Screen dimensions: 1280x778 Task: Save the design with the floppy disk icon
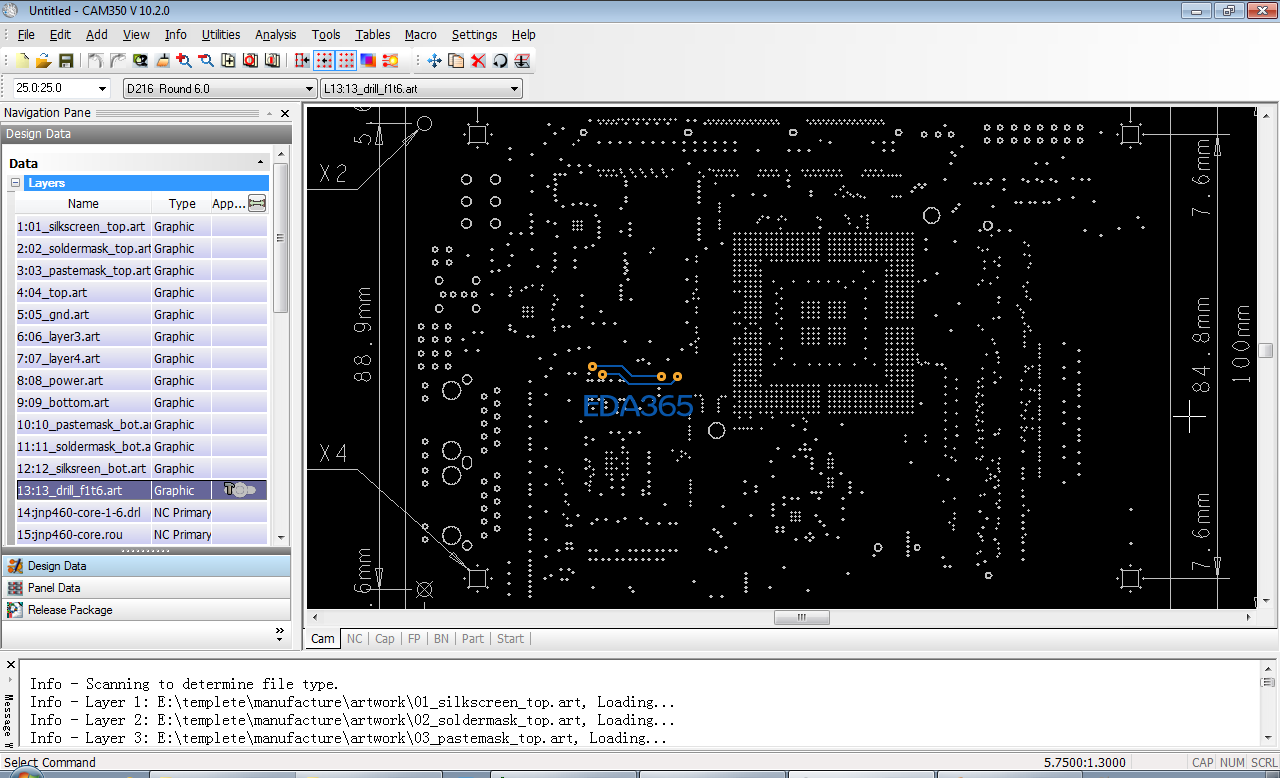(x=65, y=61)
